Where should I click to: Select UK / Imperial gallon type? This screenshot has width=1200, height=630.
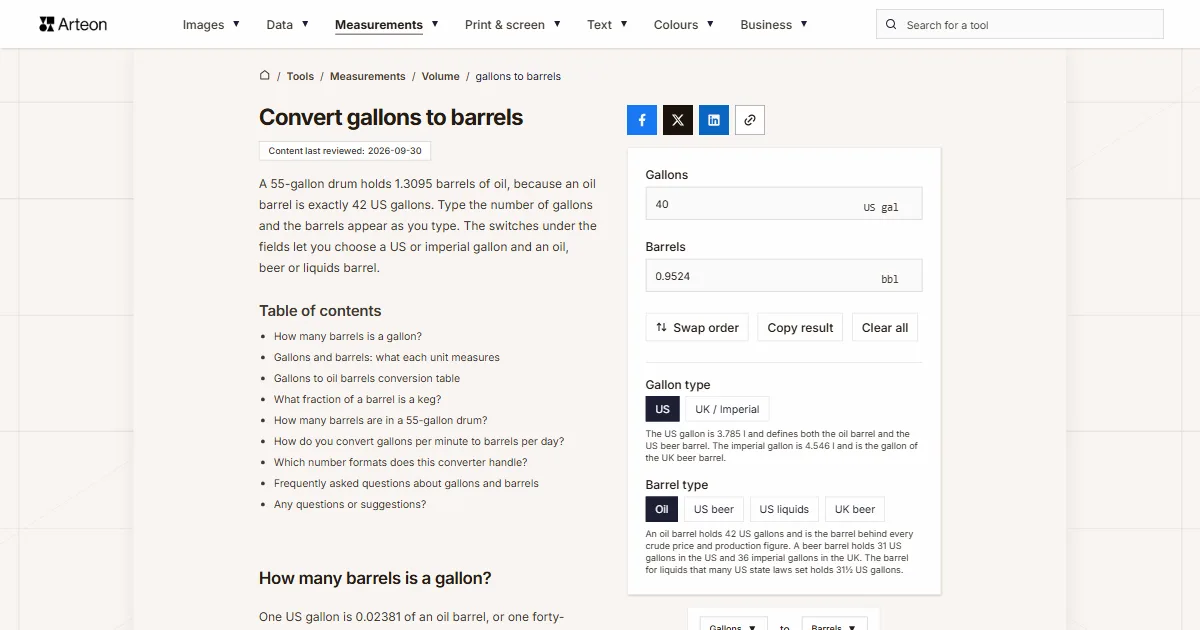click(727, 409)
